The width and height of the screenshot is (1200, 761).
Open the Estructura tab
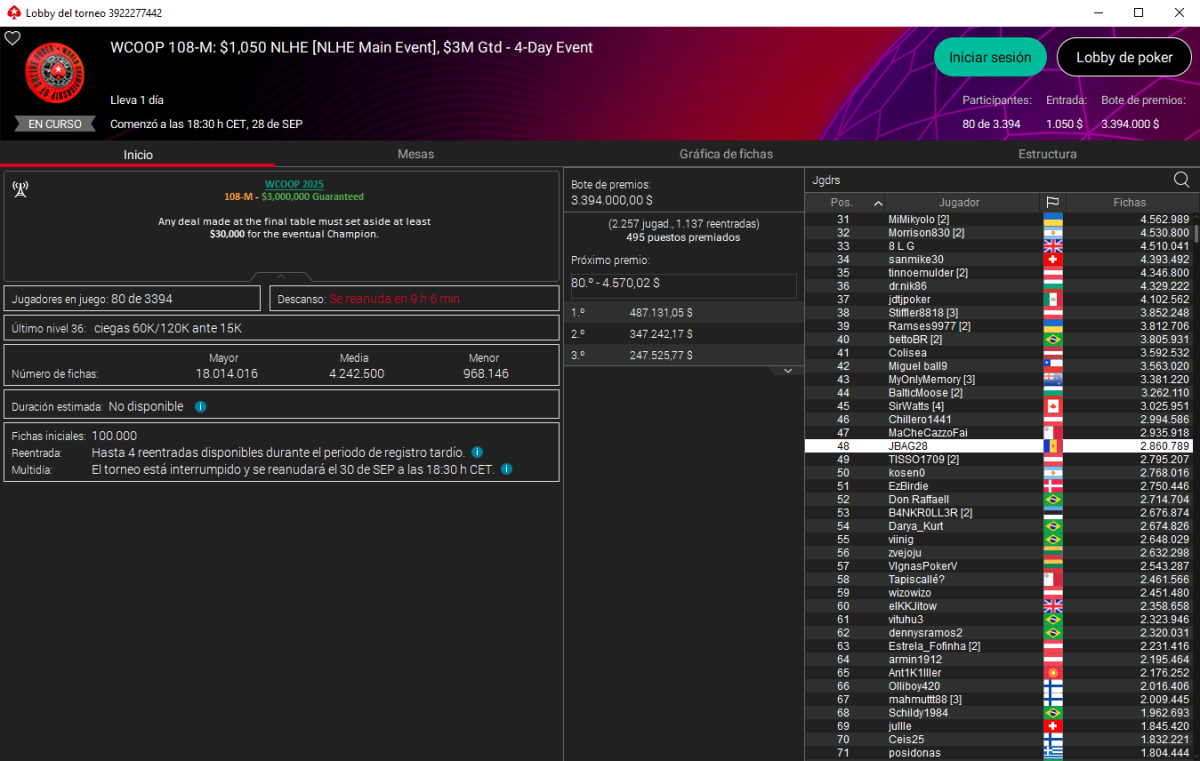click(x=1047, y=154)
